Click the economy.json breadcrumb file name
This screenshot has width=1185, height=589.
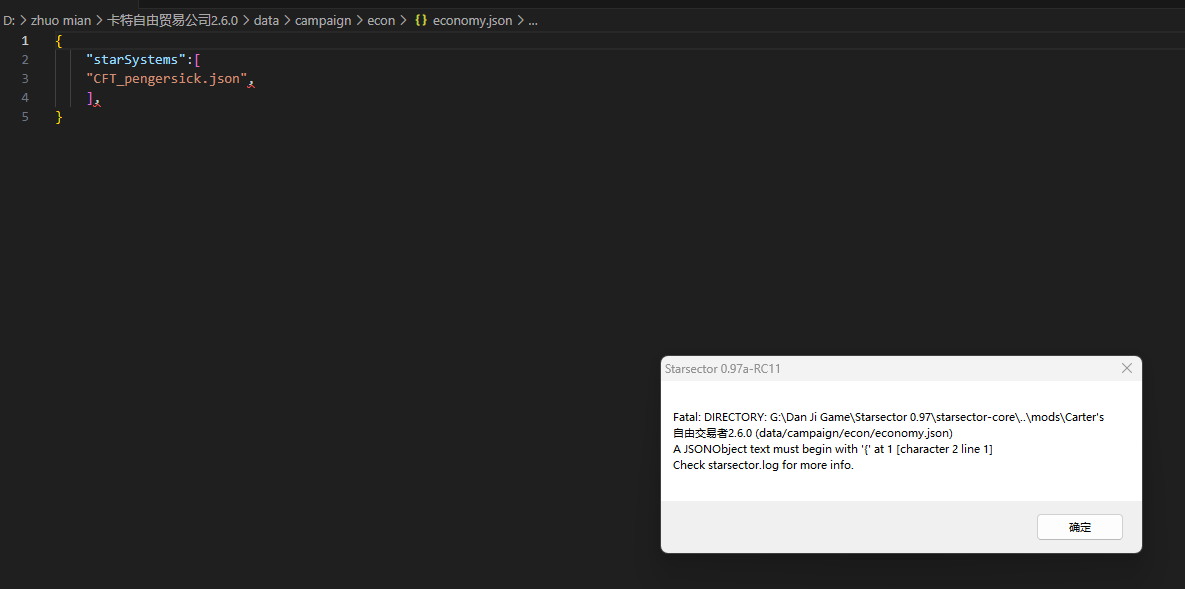coord(472,20)
